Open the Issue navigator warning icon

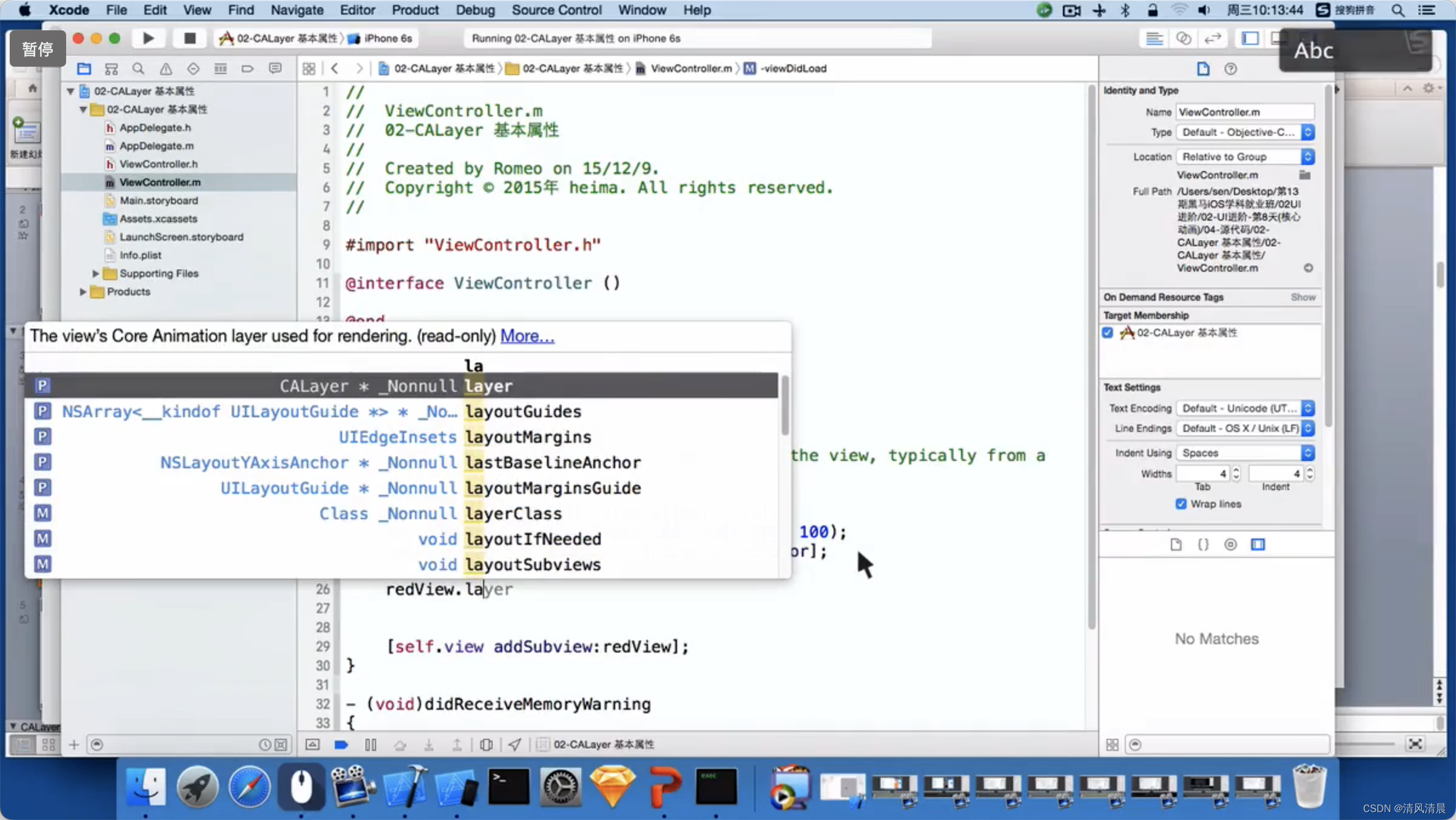[166, 69]
